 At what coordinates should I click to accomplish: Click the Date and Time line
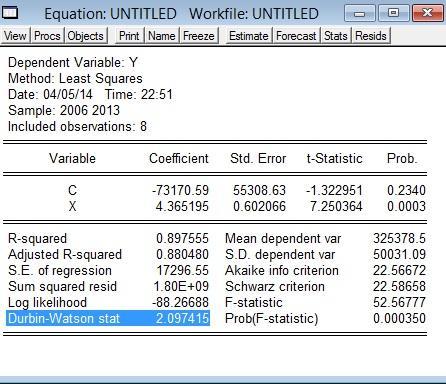coord(90,94)
